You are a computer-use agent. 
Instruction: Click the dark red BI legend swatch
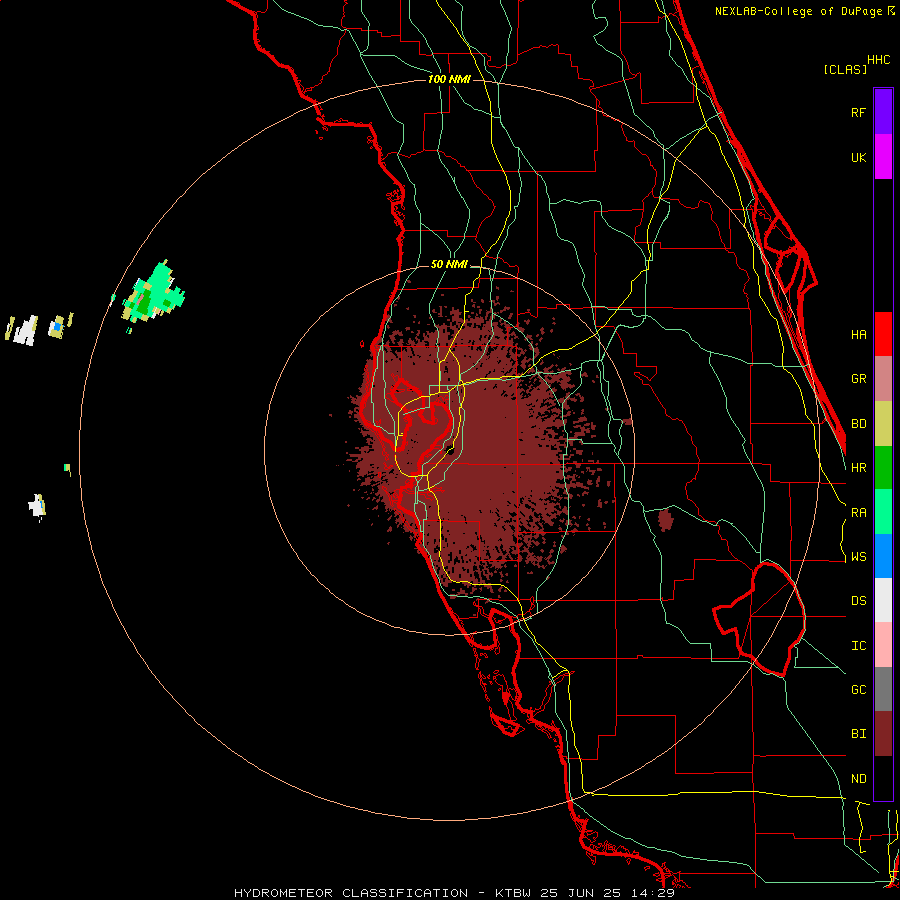[x=883, y=734]
